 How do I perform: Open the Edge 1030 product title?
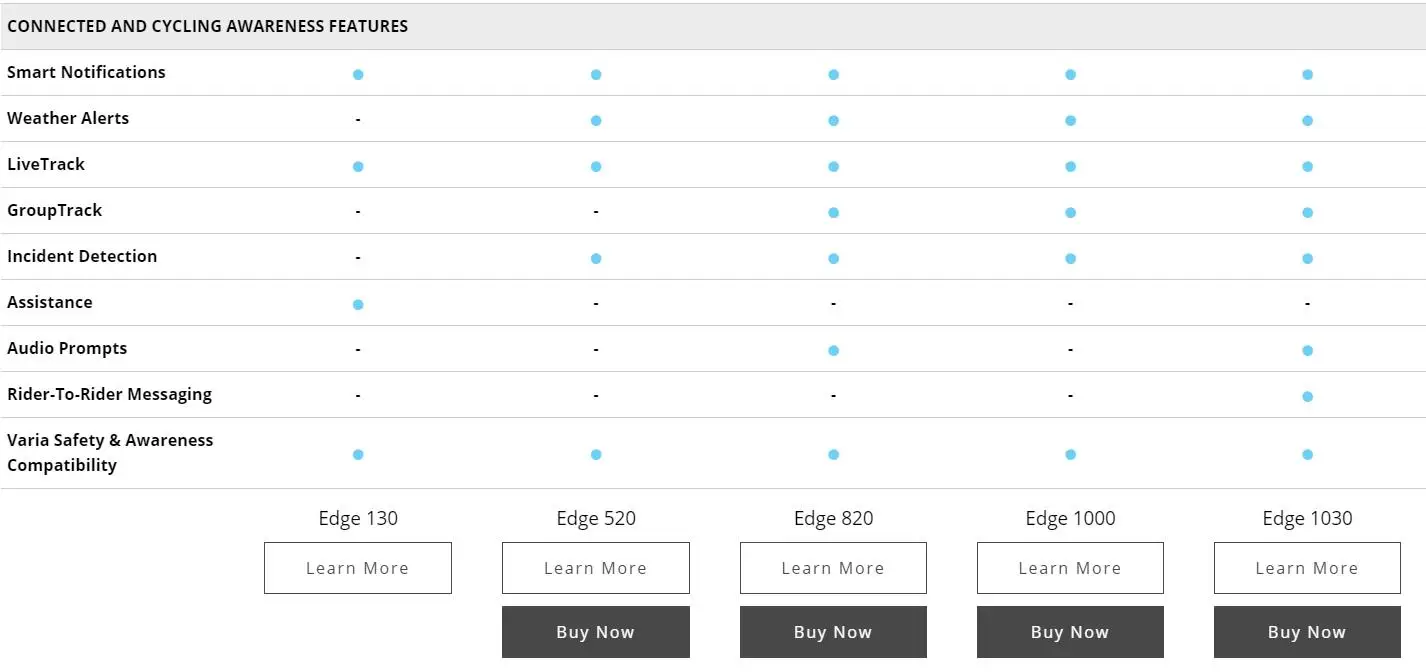click(x=1307, y=518)
